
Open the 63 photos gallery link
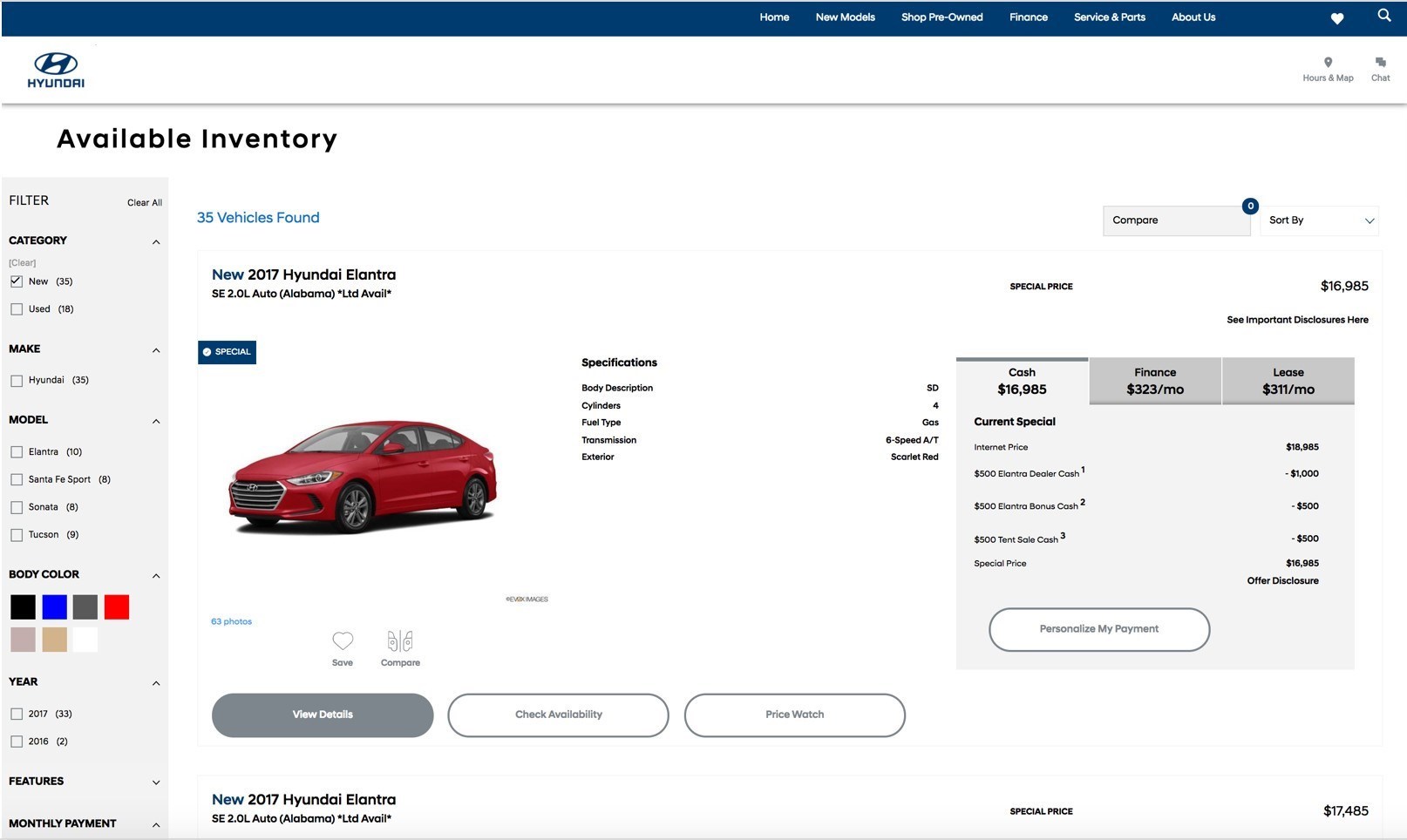coord(230,621)
